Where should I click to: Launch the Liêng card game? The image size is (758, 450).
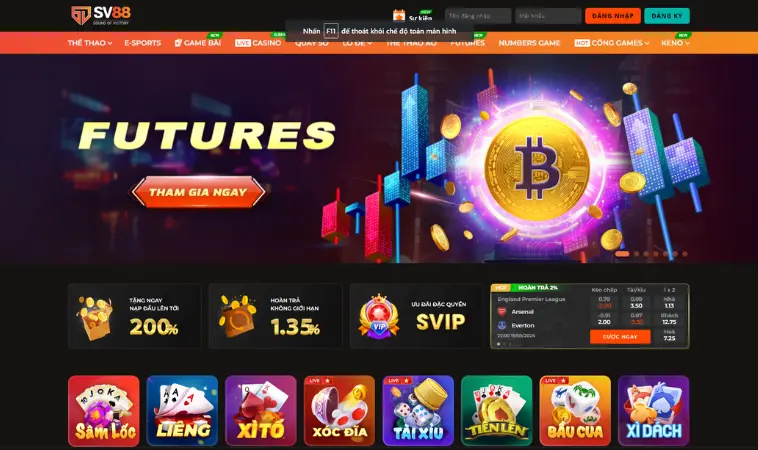click(182, 411)
